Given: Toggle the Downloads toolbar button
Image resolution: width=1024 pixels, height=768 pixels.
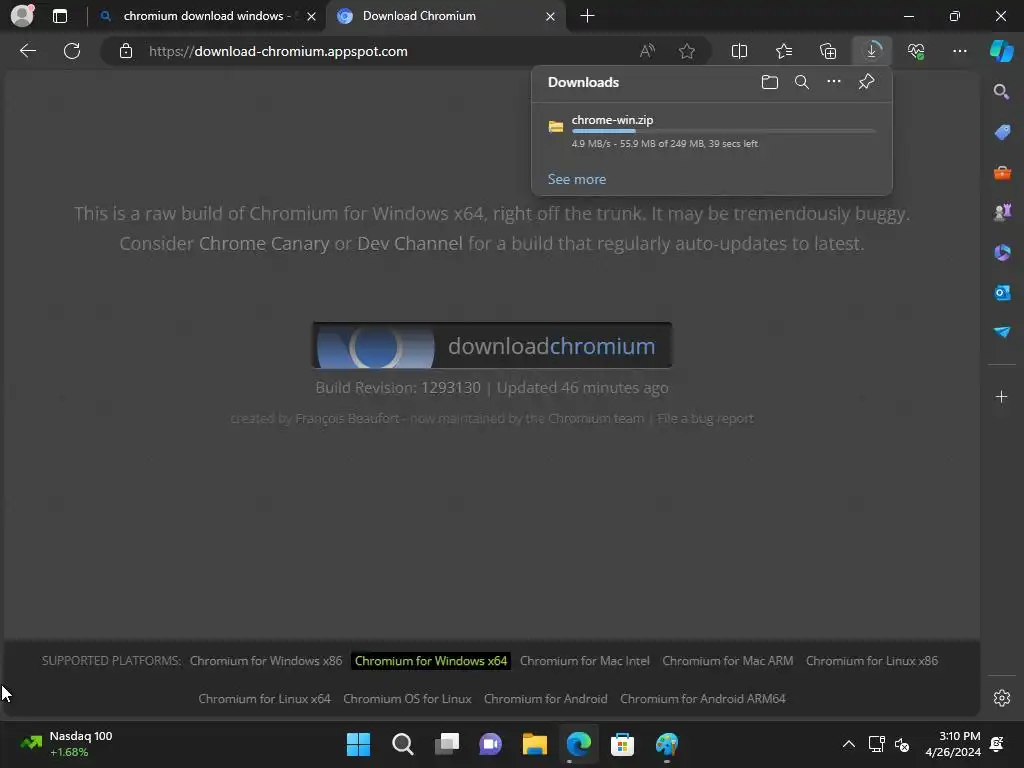Looking at the screenshot, I should click(x=872, y=51).
